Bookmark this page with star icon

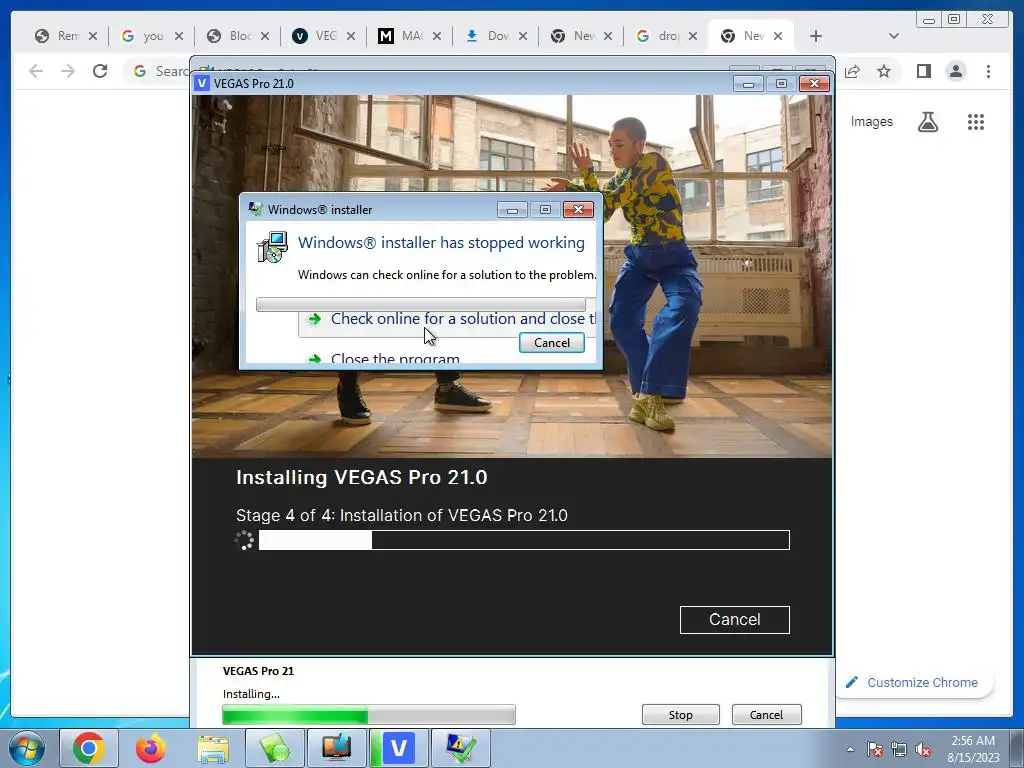[884, 71]
